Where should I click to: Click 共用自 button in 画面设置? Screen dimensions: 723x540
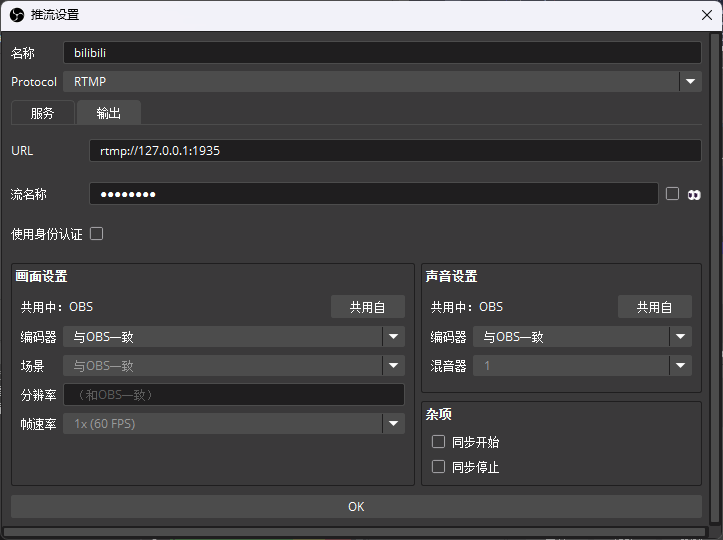(x=367, y=307)
